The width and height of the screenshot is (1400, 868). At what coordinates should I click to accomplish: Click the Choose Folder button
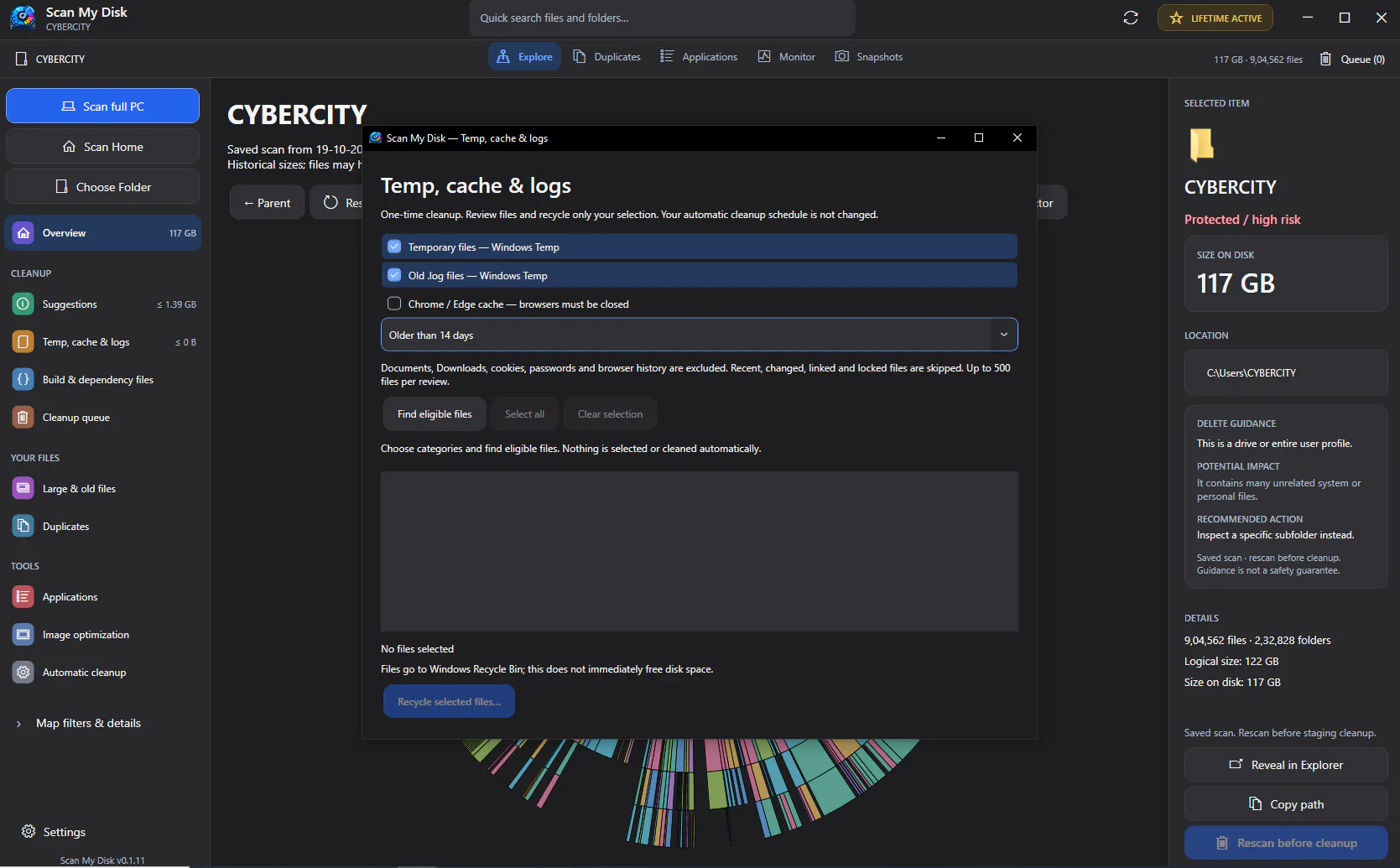102,187
